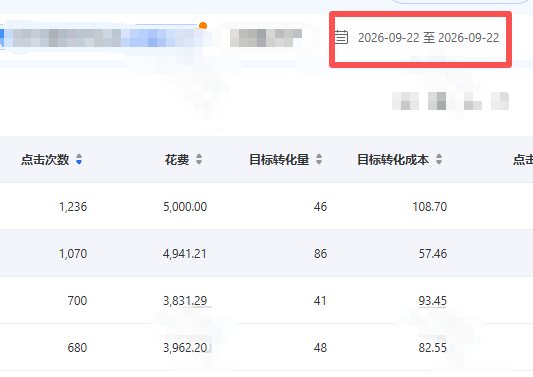The image size is (533, 377).
Task: Click the 点击次数 column header text
Action: pyautogui.click(x=45, y=159)
